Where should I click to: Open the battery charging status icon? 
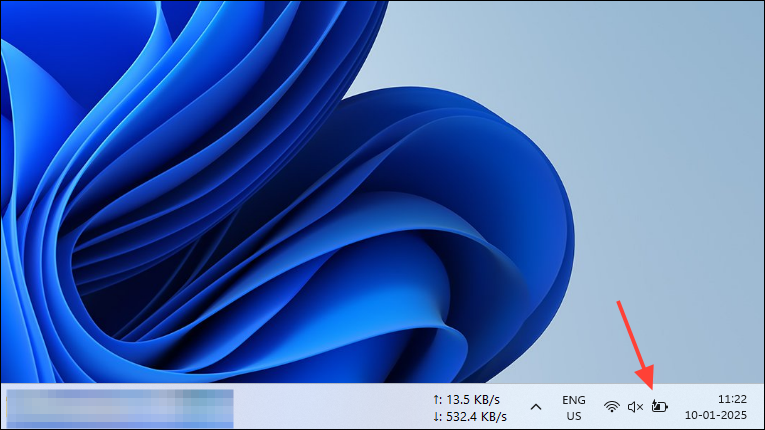click(660, 406)
